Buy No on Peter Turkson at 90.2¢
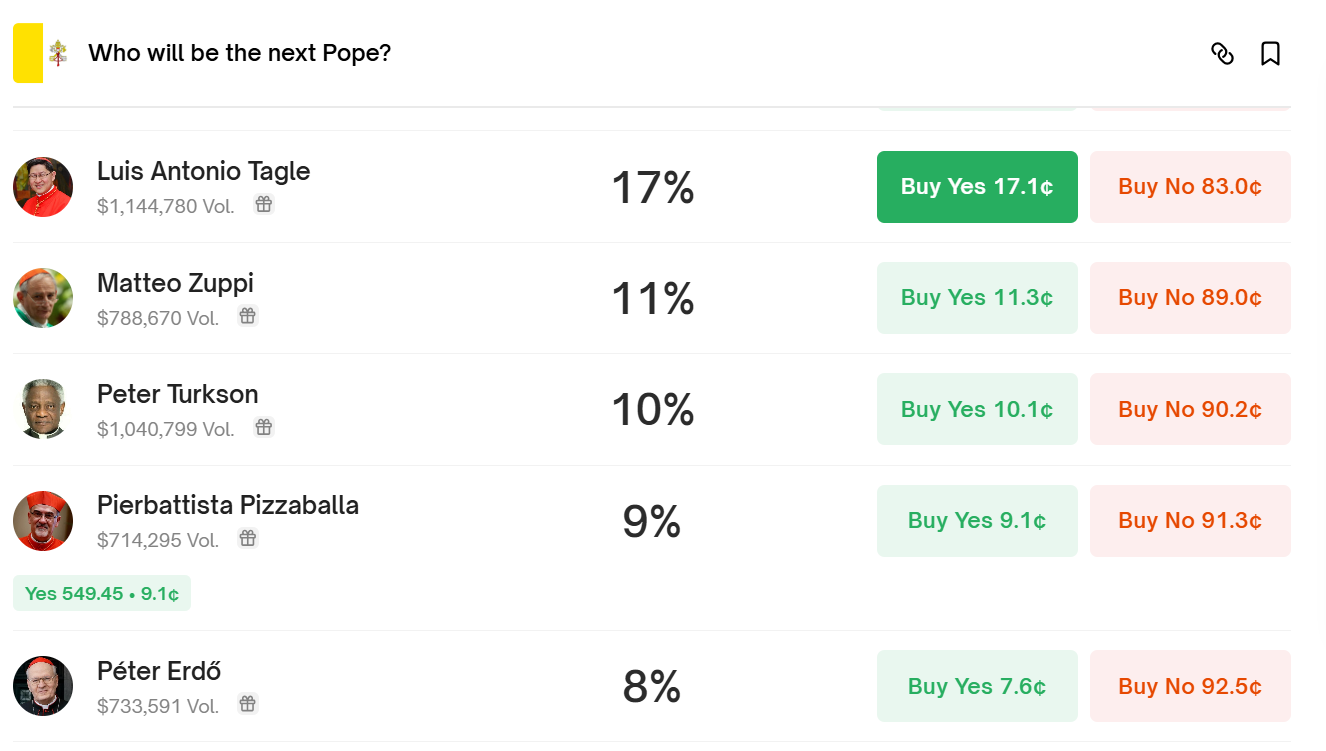Image resolution: width=1326 pixels, height=751 pixels. tap(1189, 409)
